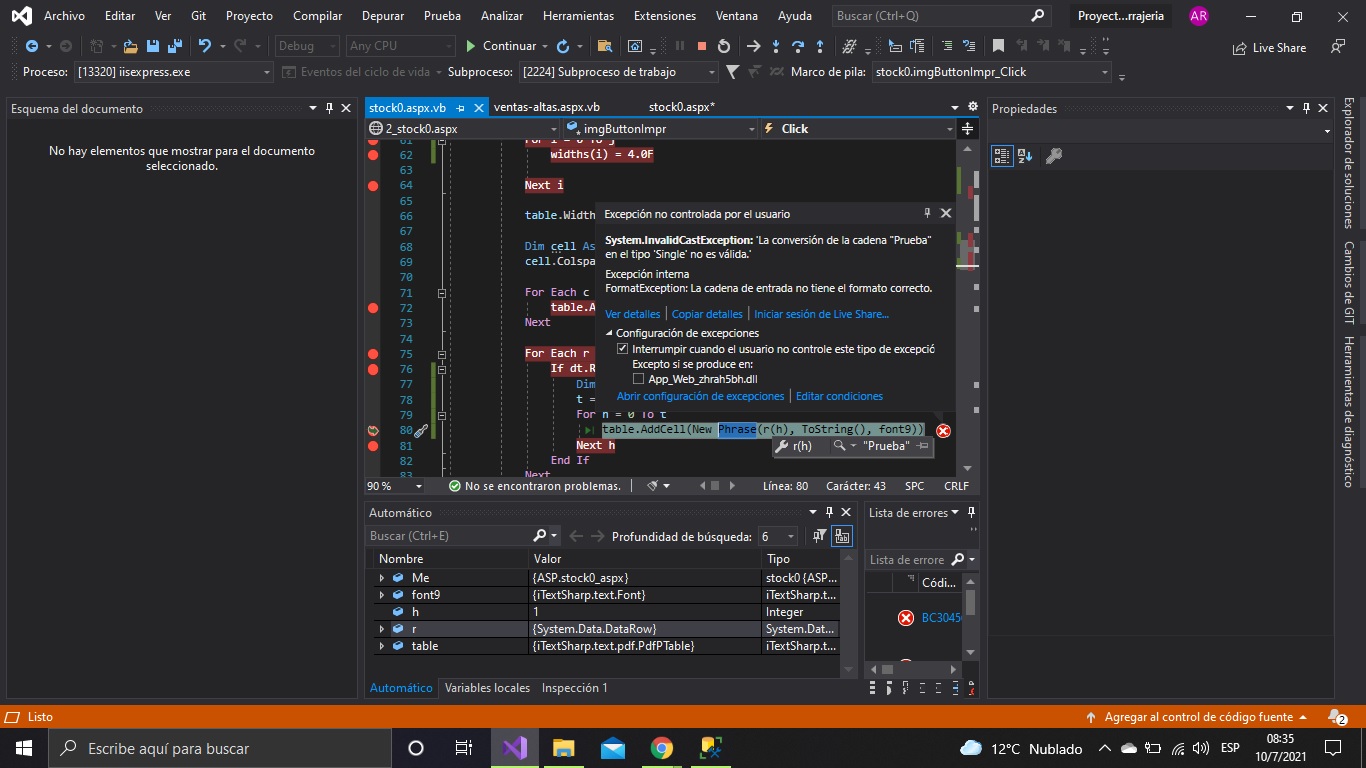Viewport: 1366px width, 768px height.
Task: Click the Hot Reload refresh icon
Action: coord(563,46)
